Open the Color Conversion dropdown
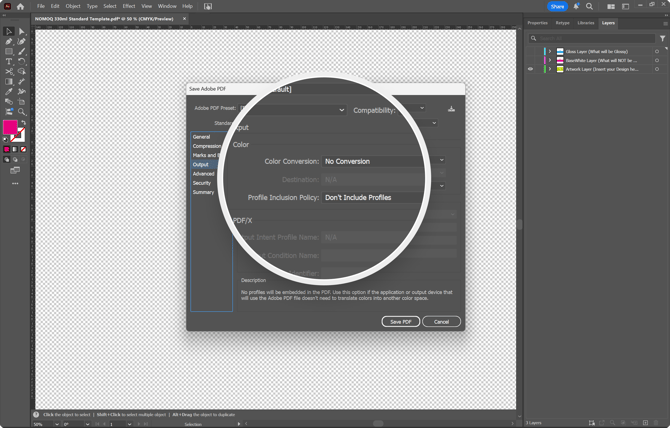 point(380,161)
